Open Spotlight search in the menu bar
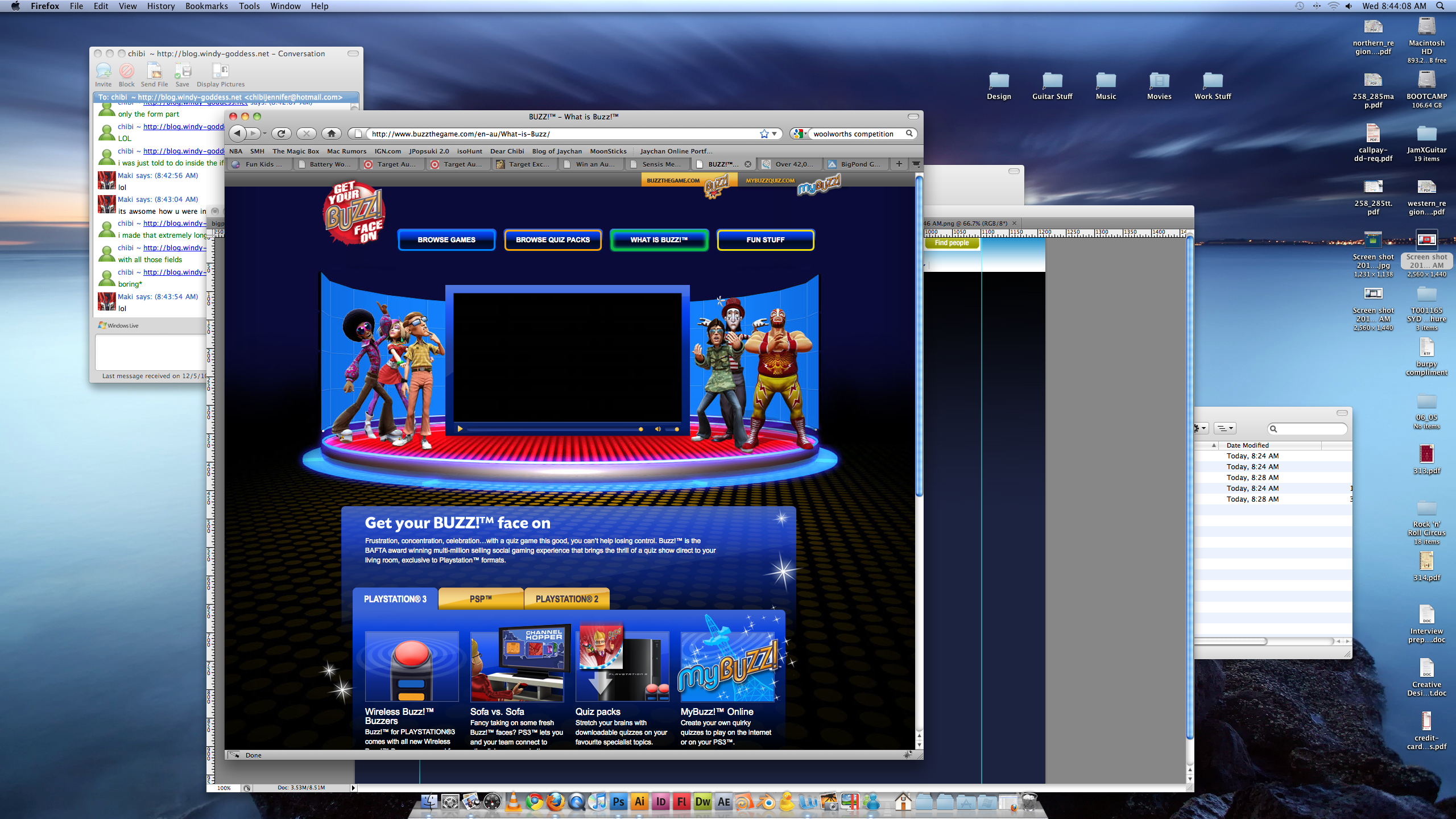This screenshot has width=1456, height=819. coord(1441,6)
